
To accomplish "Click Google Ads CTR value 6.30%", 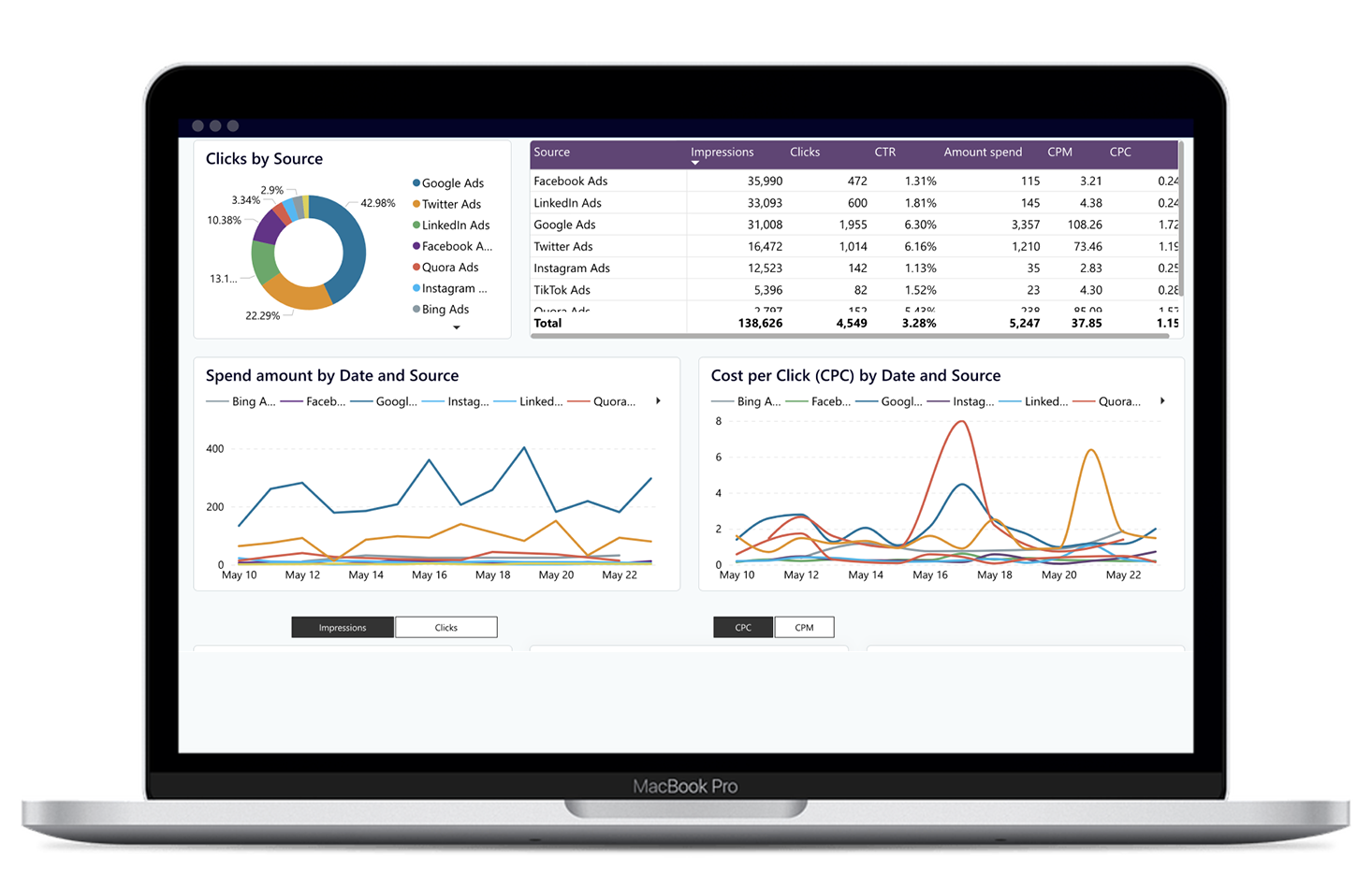I will pos(920,225).
